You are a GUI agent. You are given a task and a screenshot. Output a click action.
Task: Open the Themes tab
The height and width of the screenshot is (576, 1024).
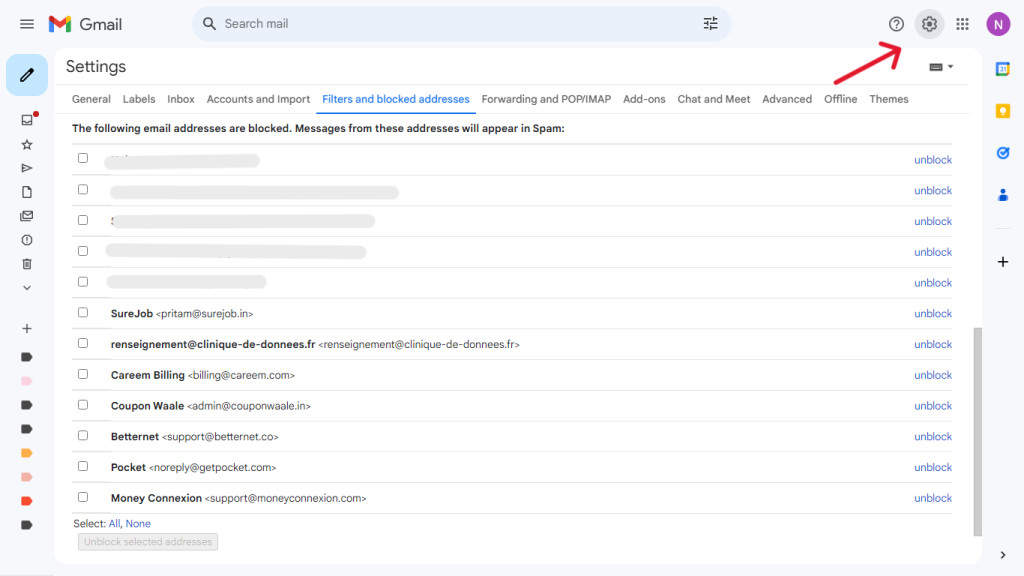click(889, 99)
